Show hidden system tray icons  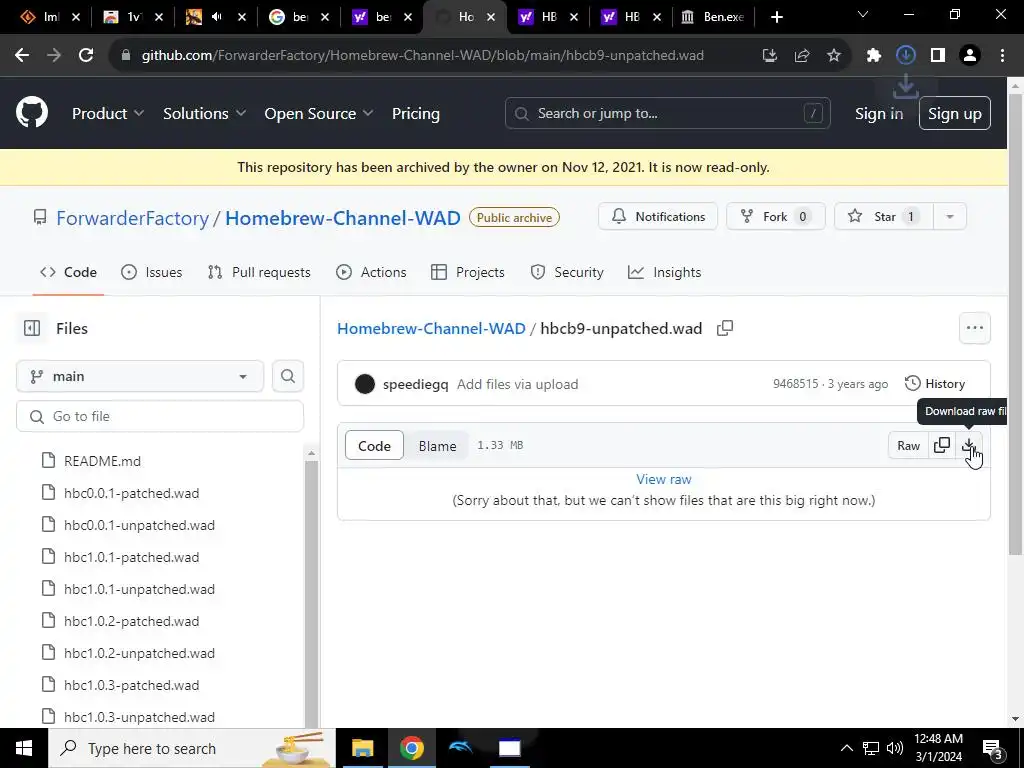(846, 748)
